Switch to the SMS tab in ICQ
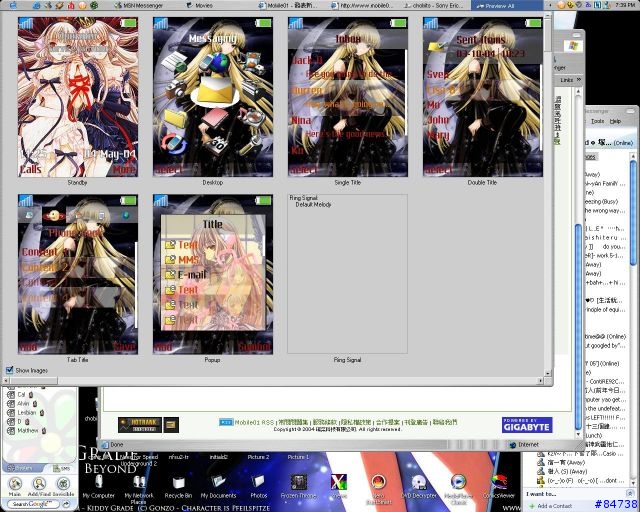The width and height of the screenshot is (640, 512). pyautogui.click(x=63, y=468)
